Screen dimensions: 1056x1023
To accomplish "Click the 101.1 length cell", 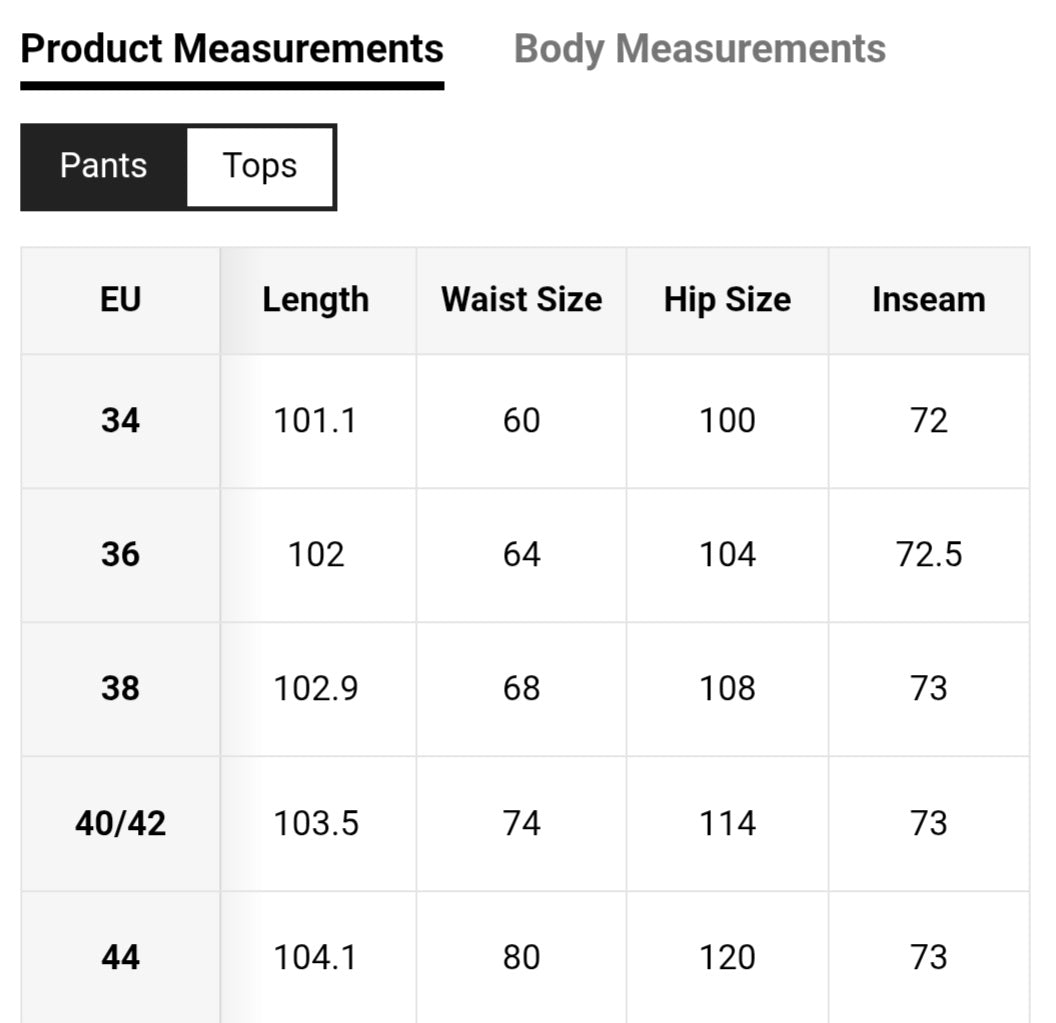I will 316,421.
